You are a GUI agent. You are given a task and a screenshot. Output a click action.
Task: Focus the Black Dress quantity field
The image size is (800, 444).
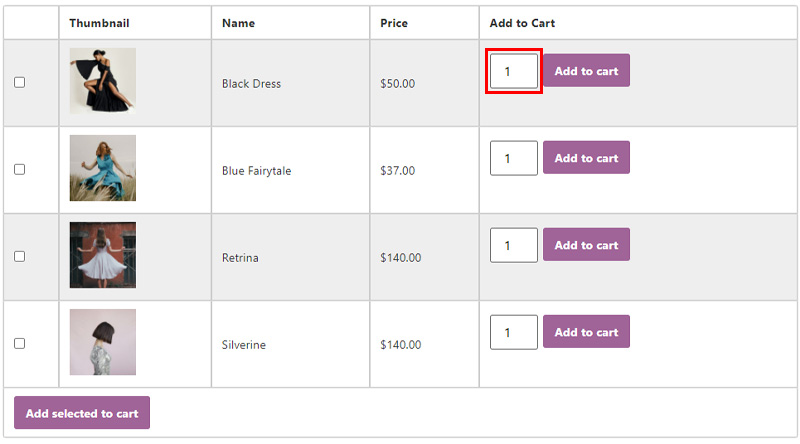514,71
